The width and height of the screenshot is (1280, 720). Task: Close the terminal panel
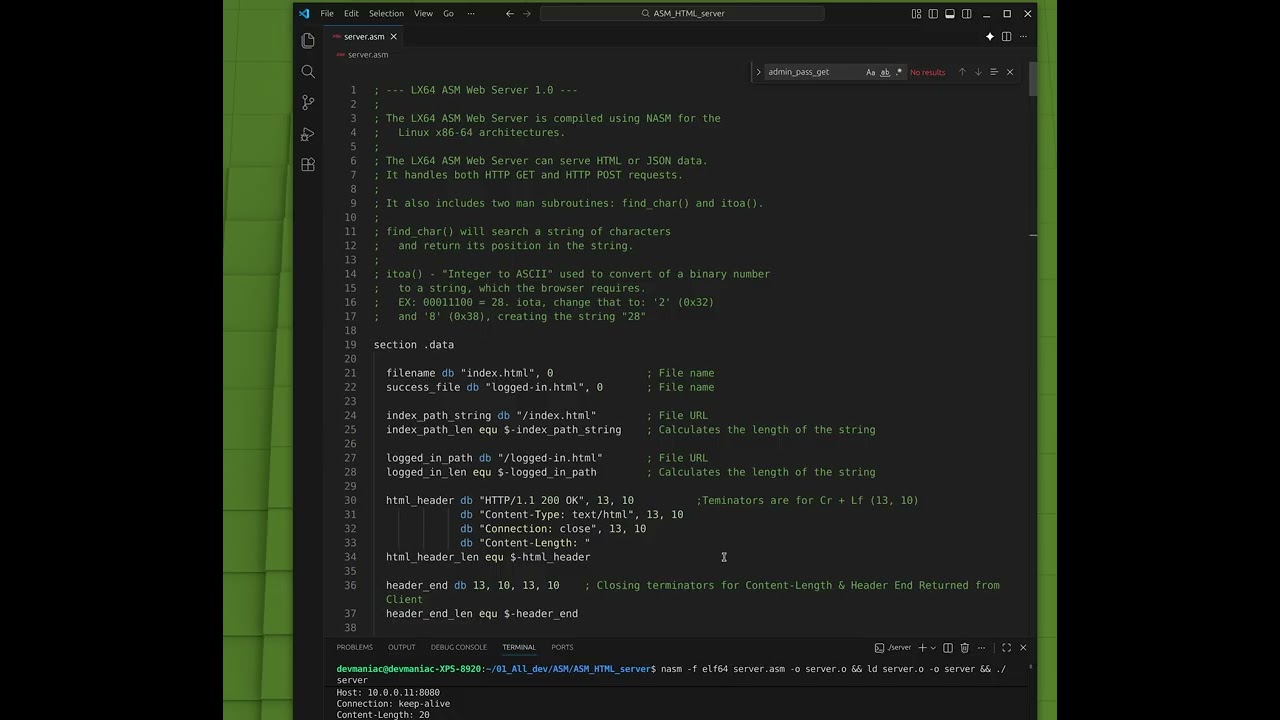click(x=1023, y=648)
